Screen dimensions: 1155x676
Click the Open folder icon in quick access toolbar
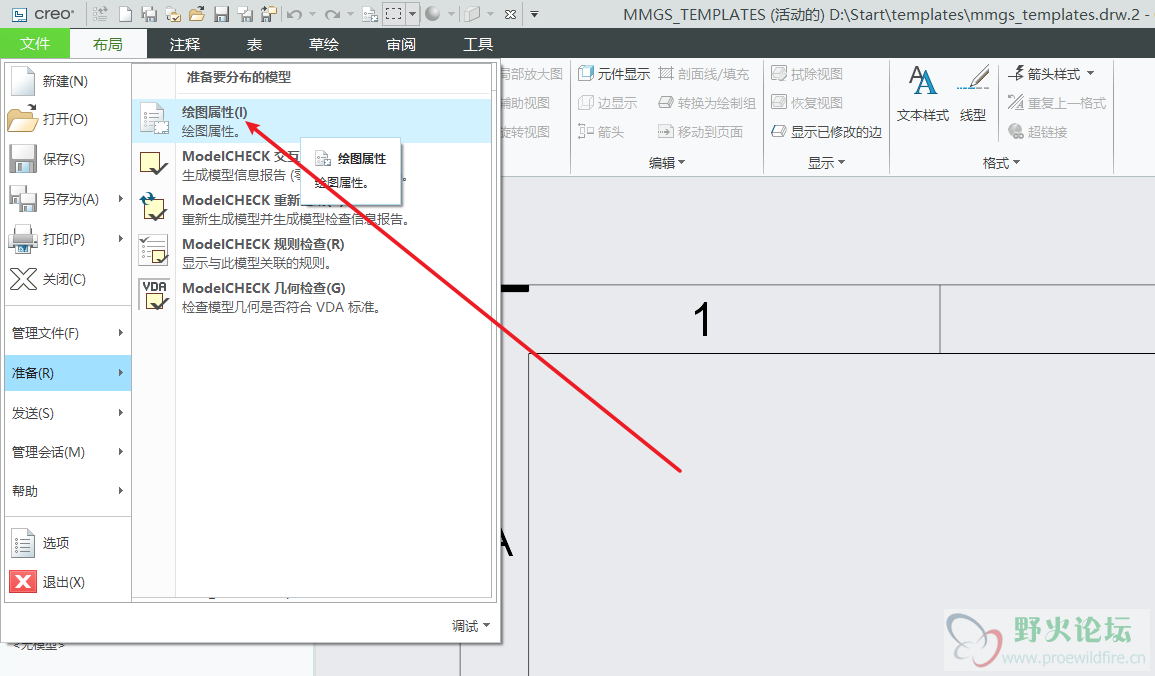pyautogui.click(x=197, y=13)
